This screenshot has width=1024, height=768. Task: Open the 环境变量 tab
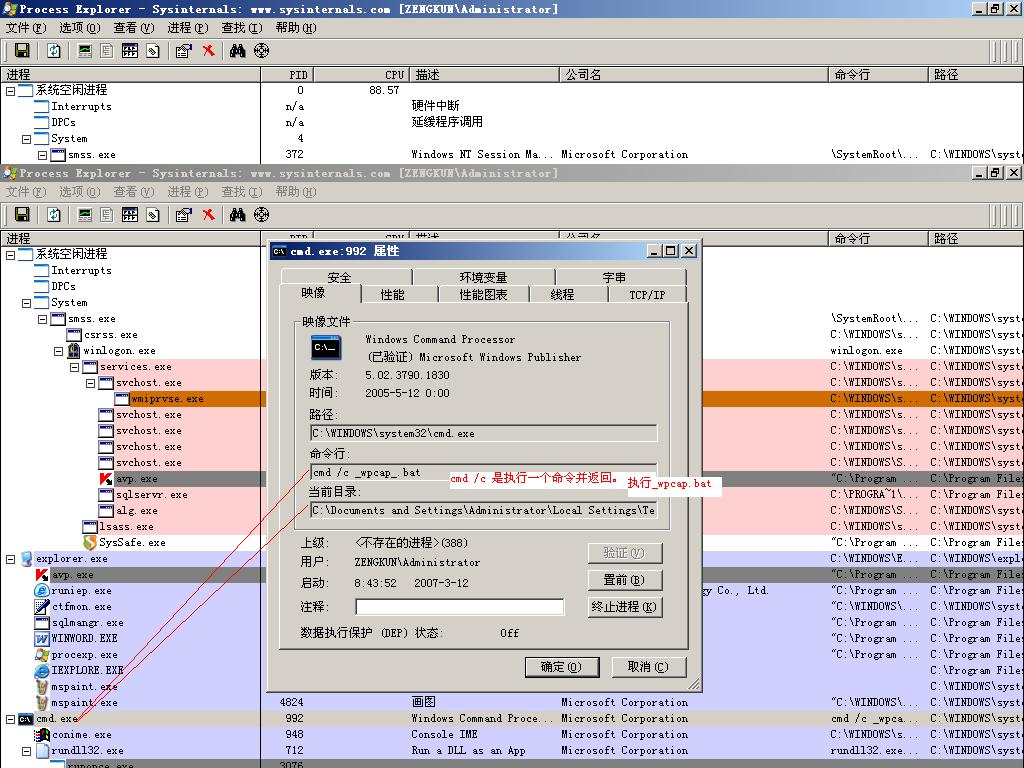click(483, 277)
